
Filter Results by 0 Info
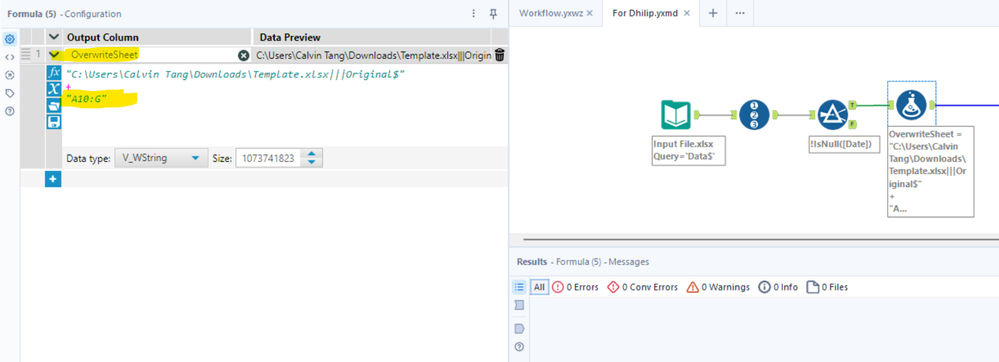tap(778, 287)
